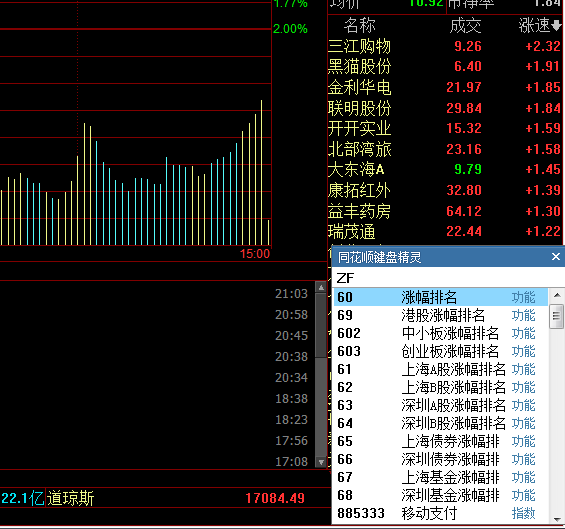The width and height of the screenshot is (565, 529).
Task: Click the 17:08 news timestamp
Action: click(x=292, y=461)
